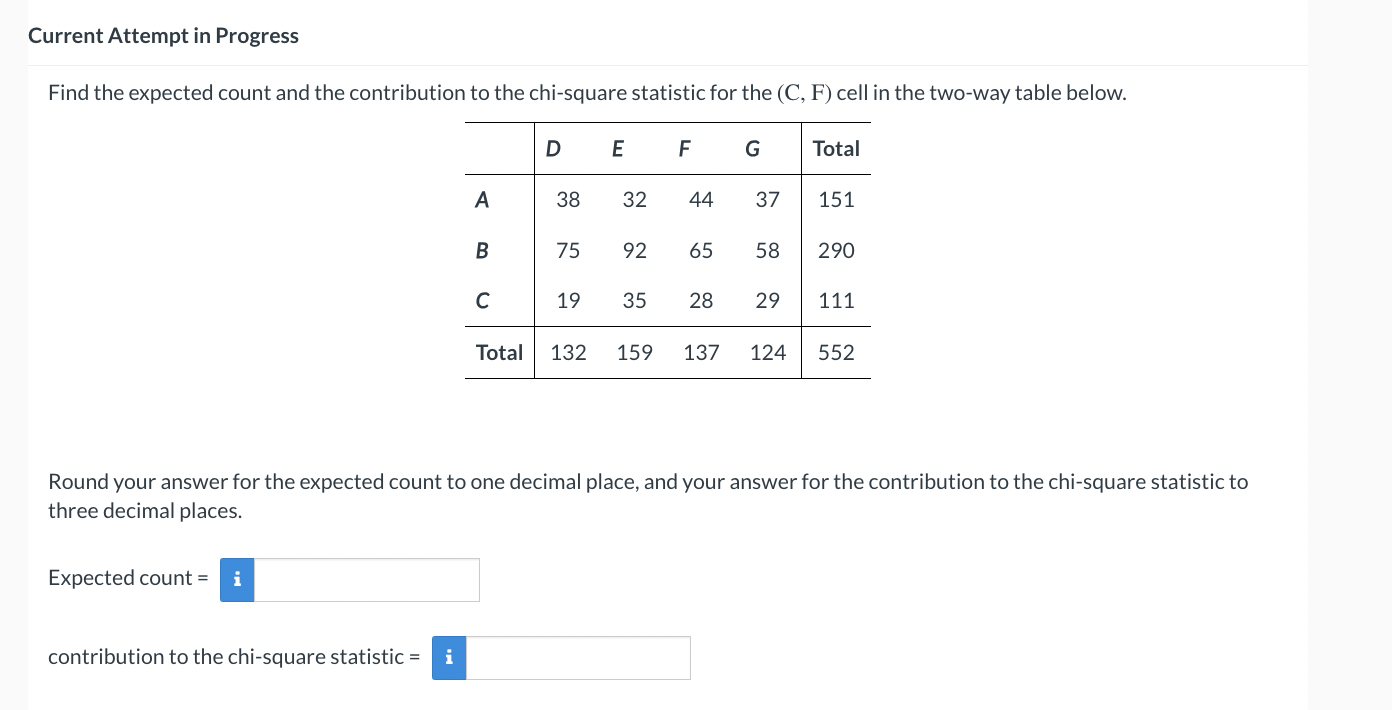Click the value 92 in row B

[635, 250]
